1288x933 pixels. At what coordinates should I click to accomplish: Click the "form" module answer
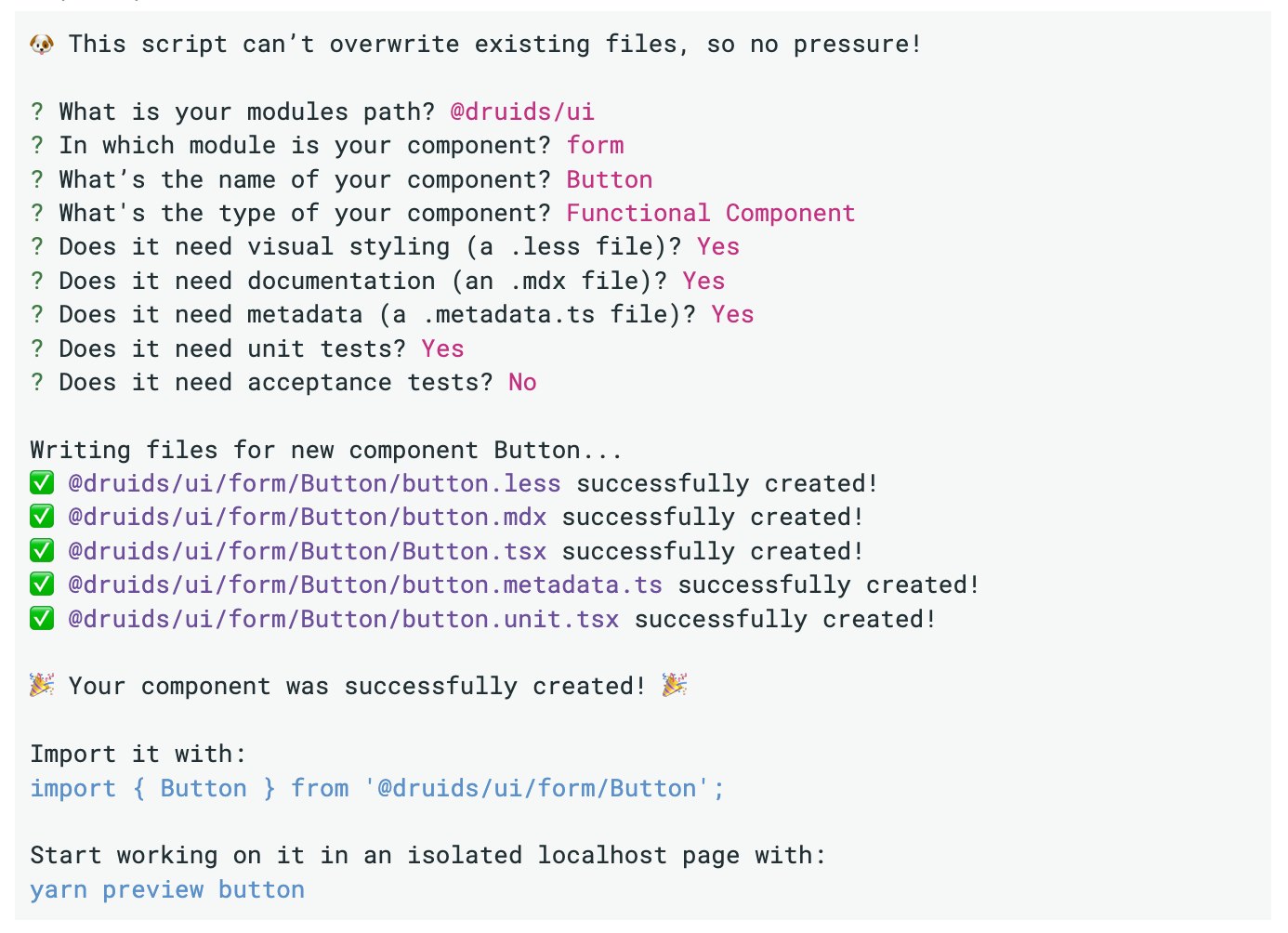point(596,145)
